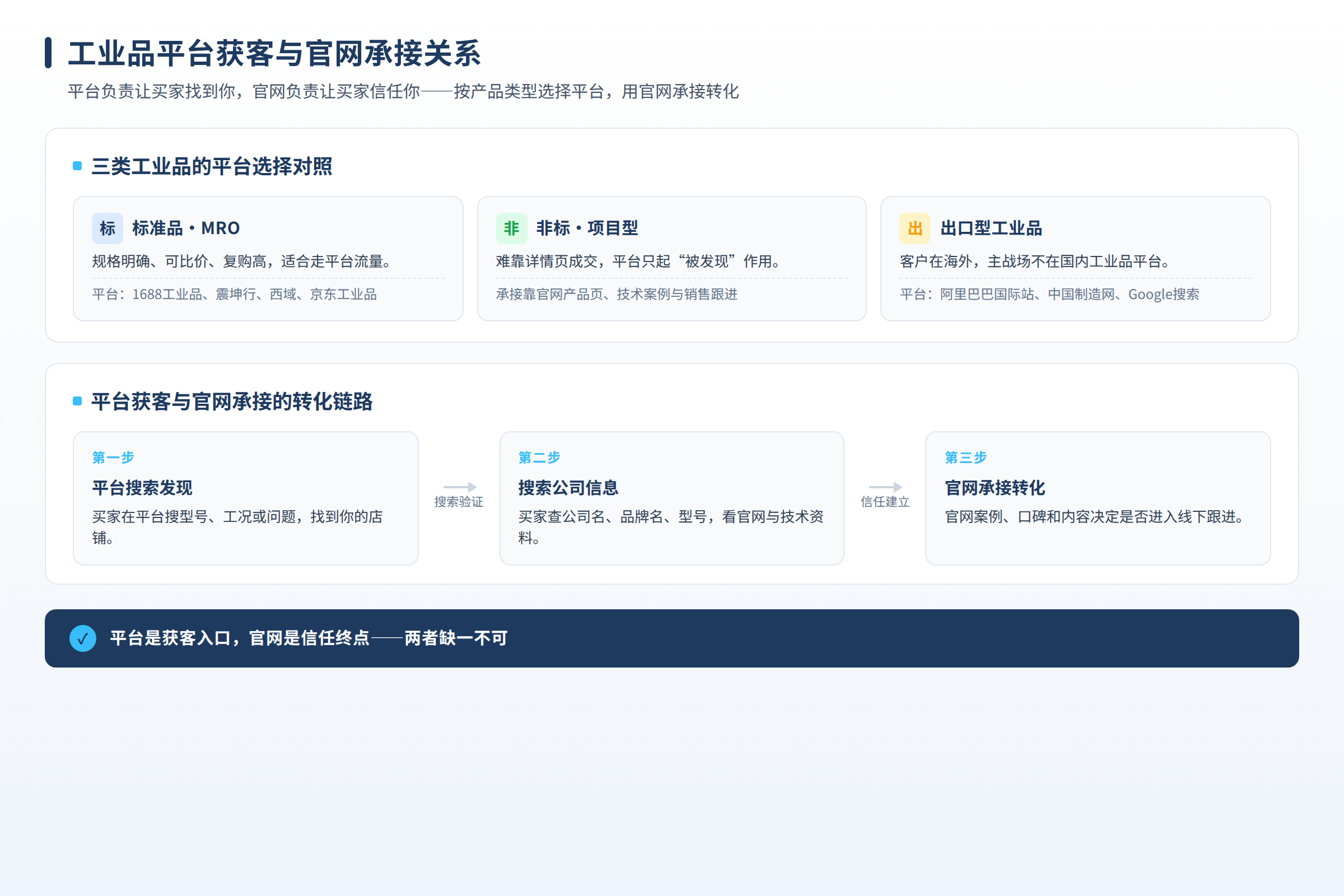This screenshot has width=1344, height=896.
Task: Click the checkmark circle icon in banner
Action: coord(83,638)
